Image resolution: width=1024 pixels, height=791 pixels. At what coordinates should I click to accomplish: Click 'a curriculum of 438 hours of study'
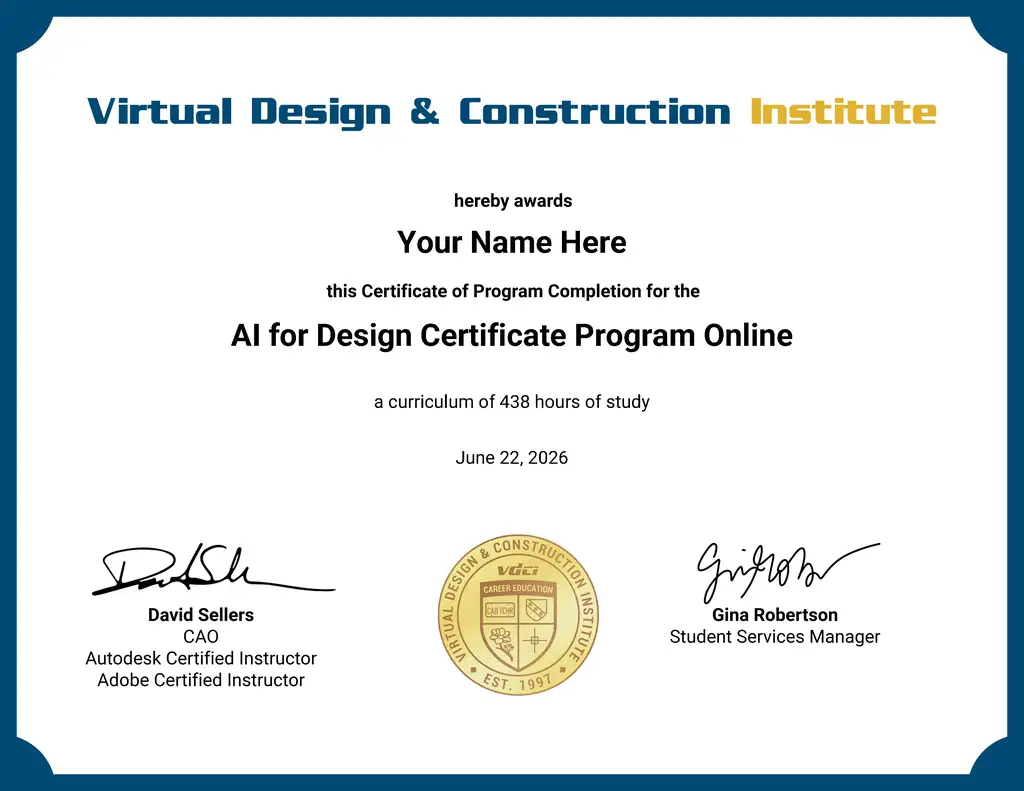(512, 402)
